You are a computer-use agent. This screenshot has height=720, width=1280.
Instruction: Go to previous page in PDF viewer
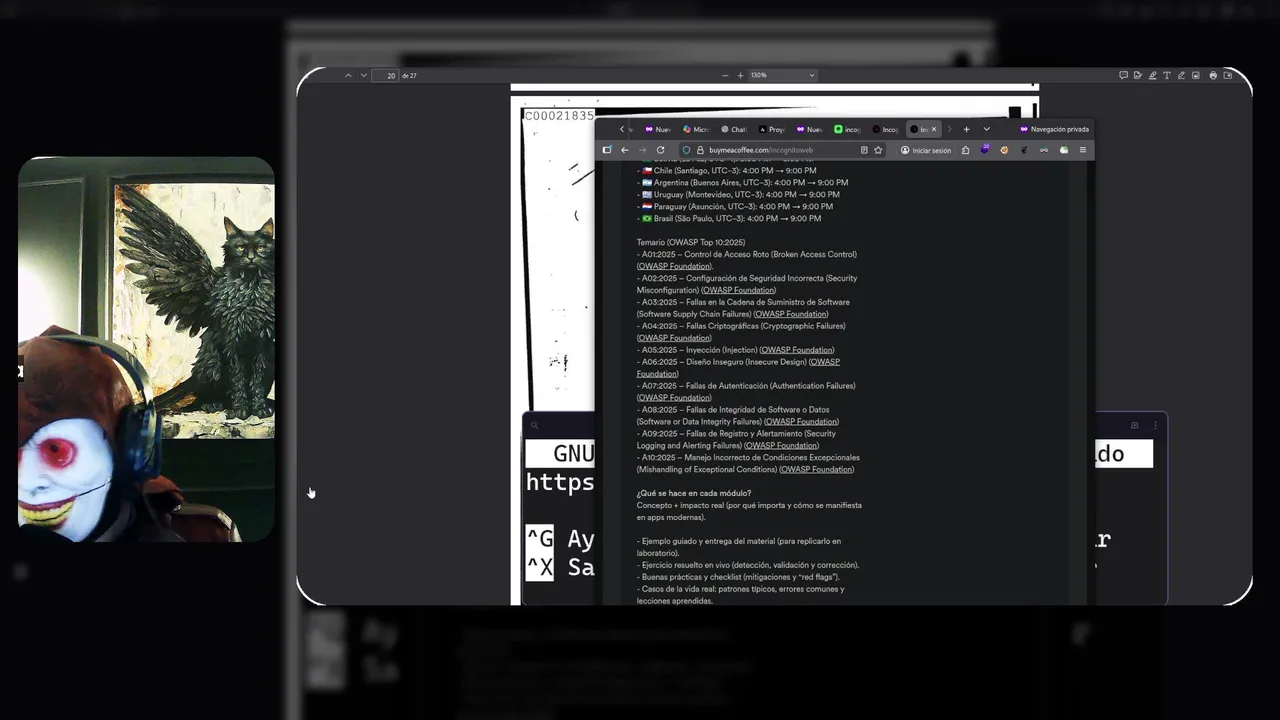(348, 75)
